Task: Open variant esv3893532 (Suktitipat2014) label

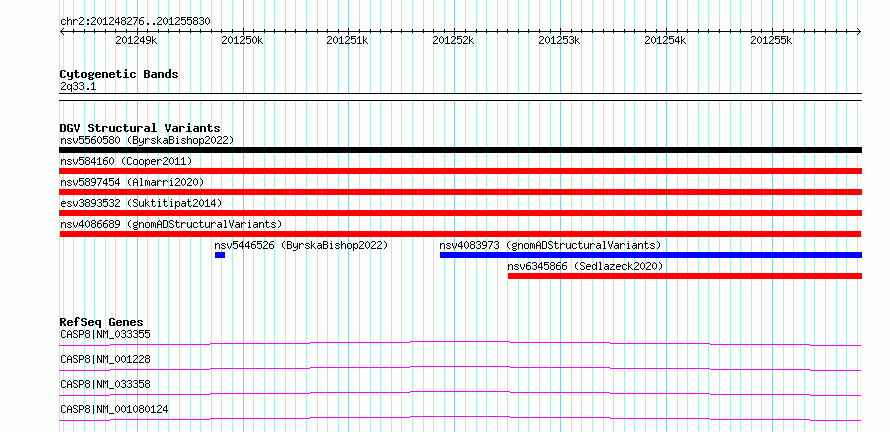Action: 141,203
